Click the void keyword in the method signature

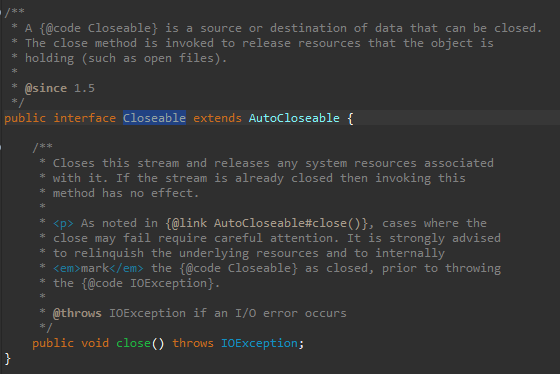click(95, 343)
